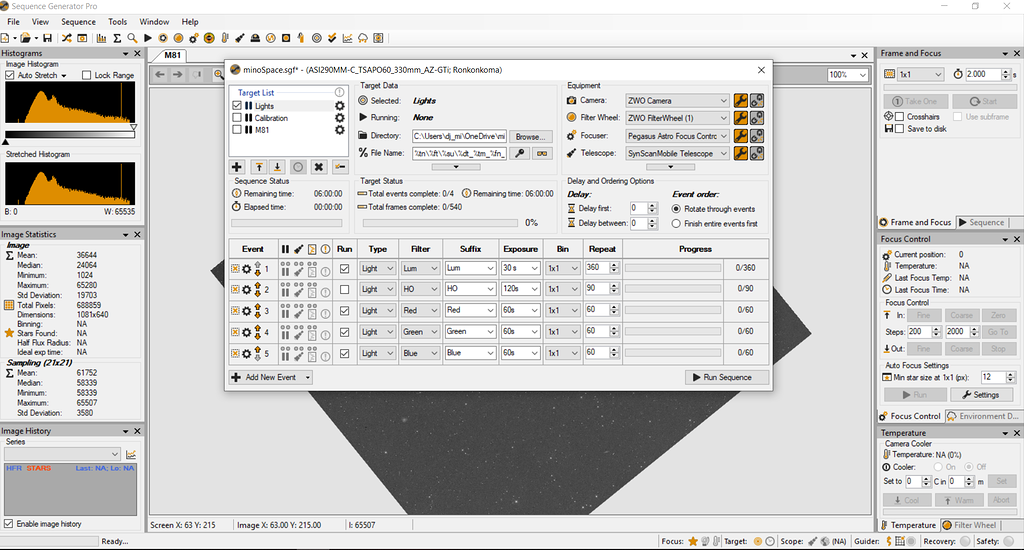
Task: Move selected target down in list
Action: [x=277, y=167]
